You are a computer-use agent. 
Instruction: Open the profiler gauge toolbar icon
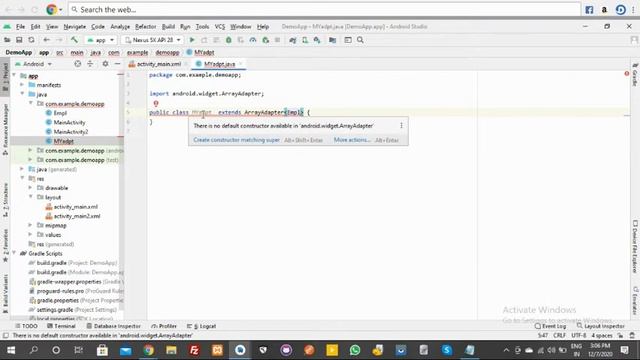coord(253,40)
